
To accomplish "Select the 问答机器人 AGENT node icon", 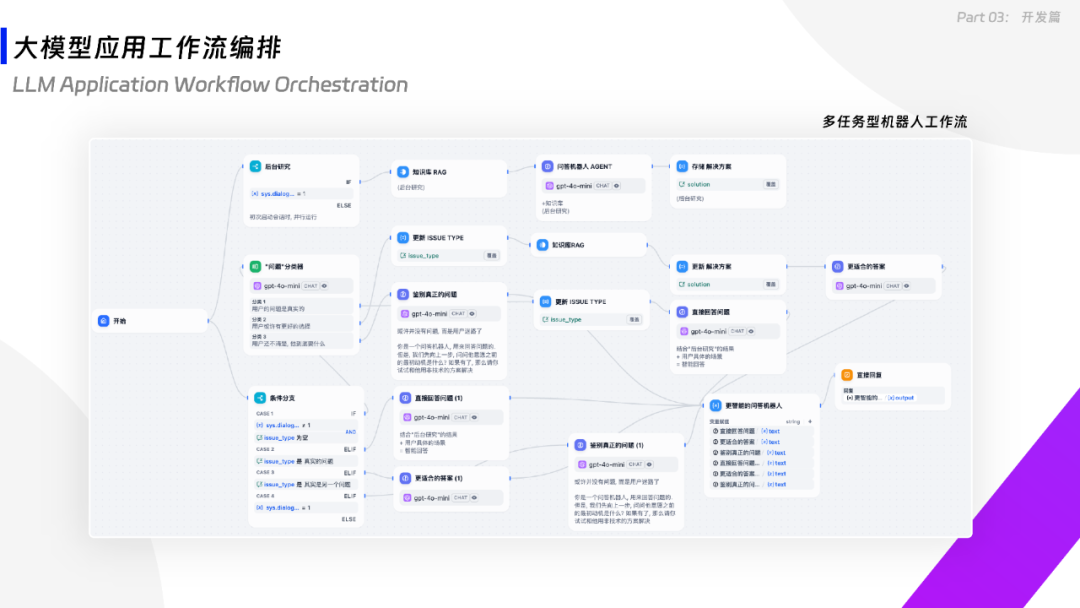I will 548,167.
